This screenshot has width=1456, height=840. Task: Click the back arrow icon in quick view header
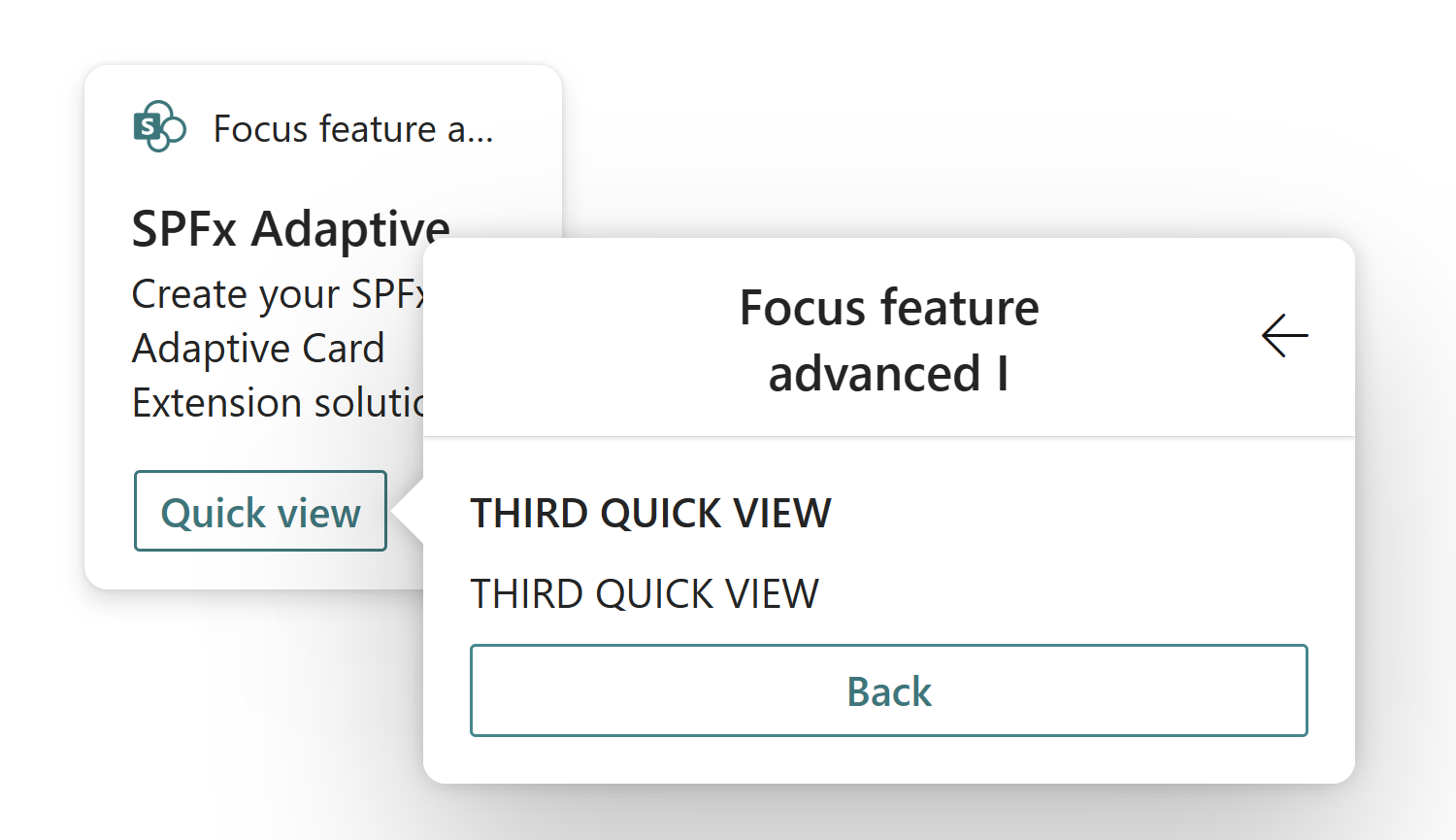point(1284,336)
